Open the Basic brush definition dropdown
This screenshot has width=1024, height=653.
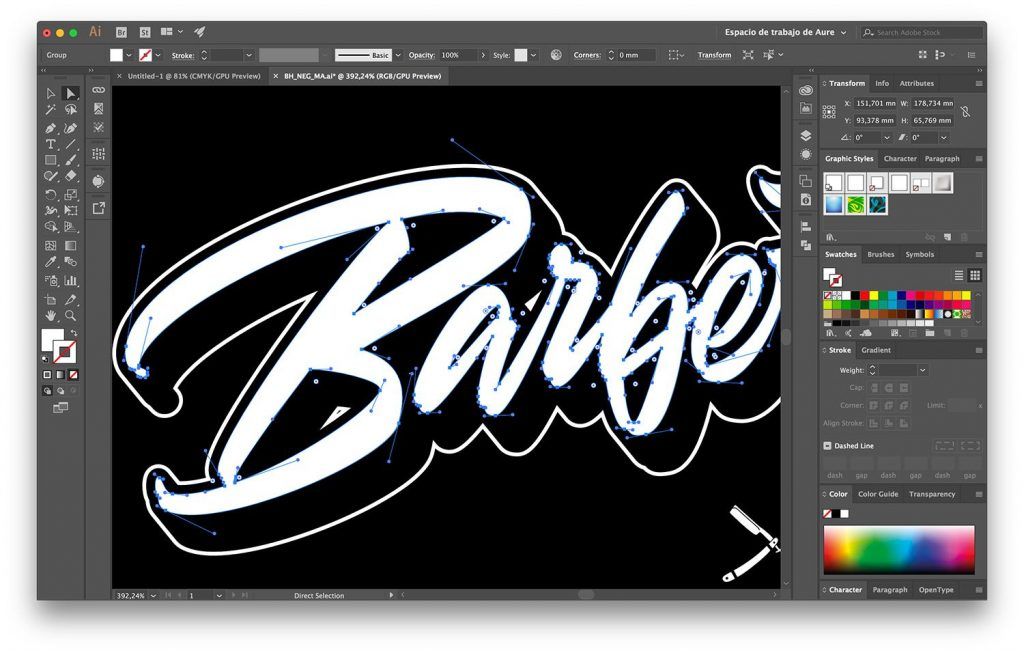(398, 56)
